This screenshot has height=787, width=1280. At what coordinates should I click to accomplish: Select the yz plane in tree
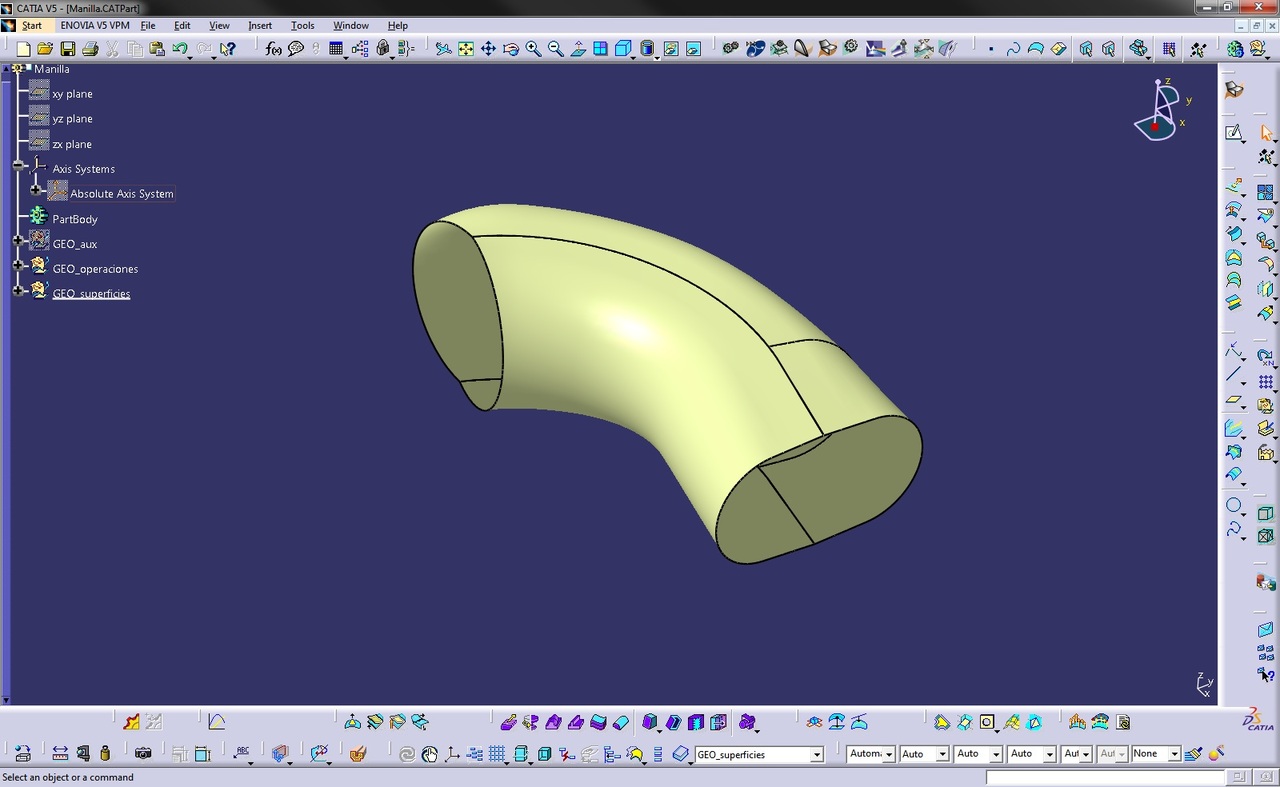pos(72,118)
